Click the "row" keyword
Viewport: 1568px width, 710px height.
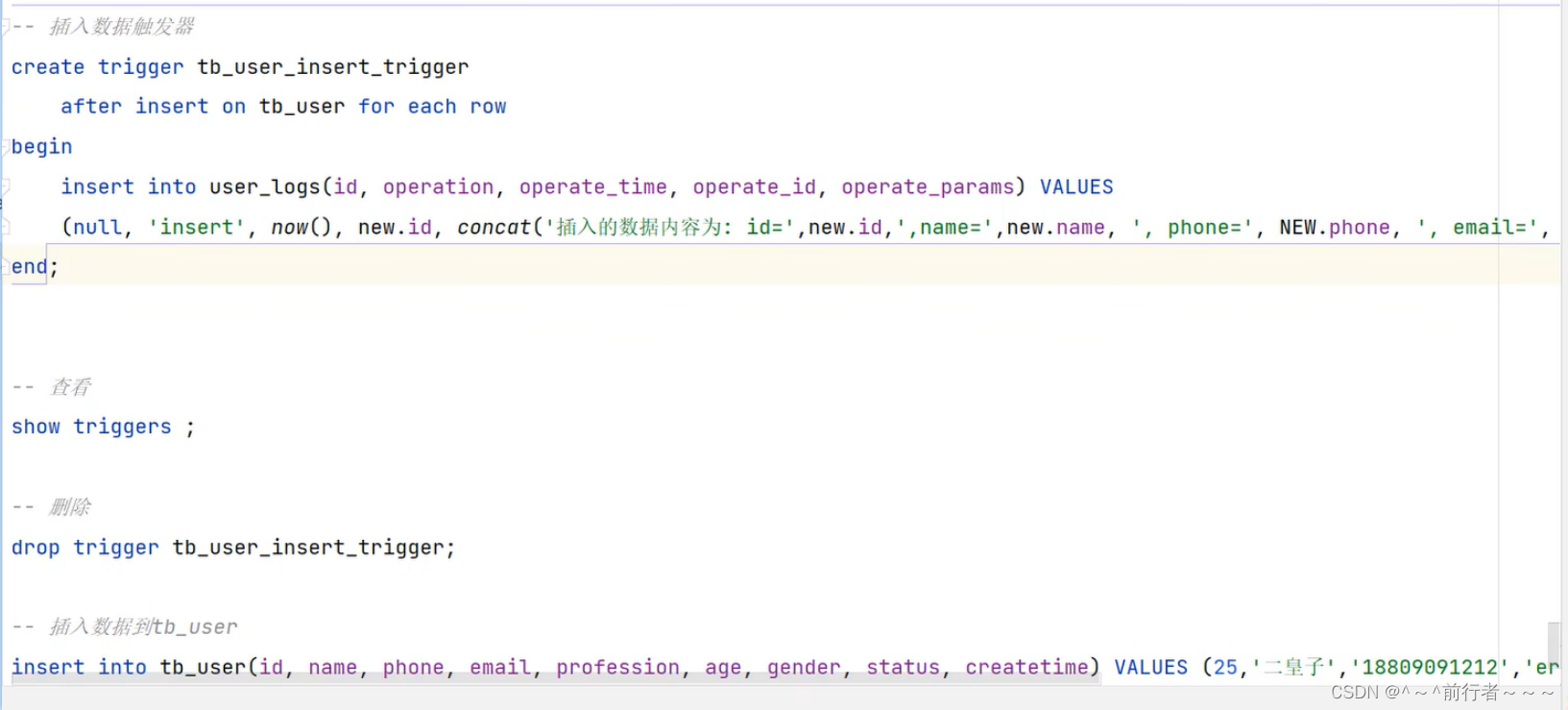pos(488,107)
